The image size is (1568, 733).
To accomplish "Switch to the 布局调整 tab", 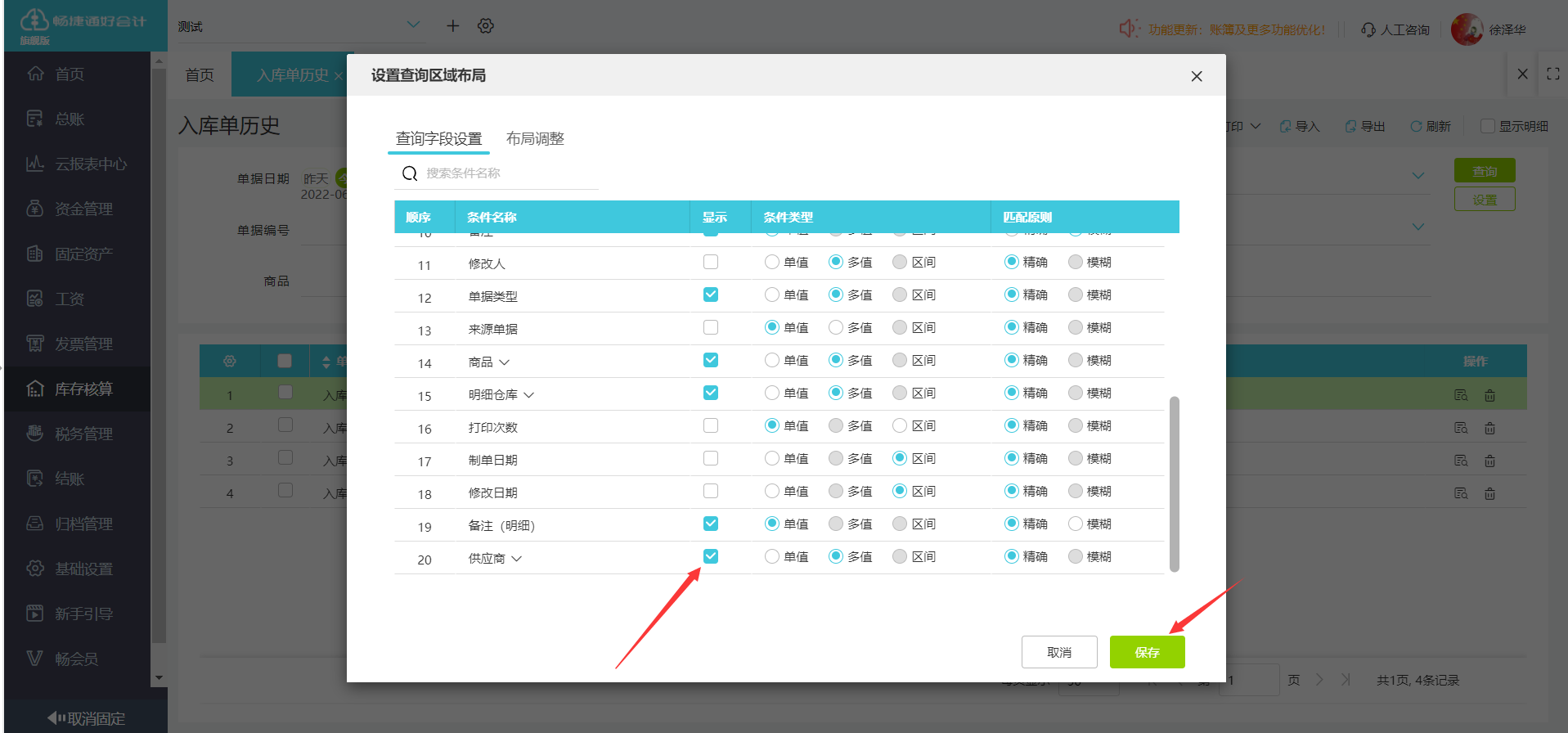I will 535,138.
